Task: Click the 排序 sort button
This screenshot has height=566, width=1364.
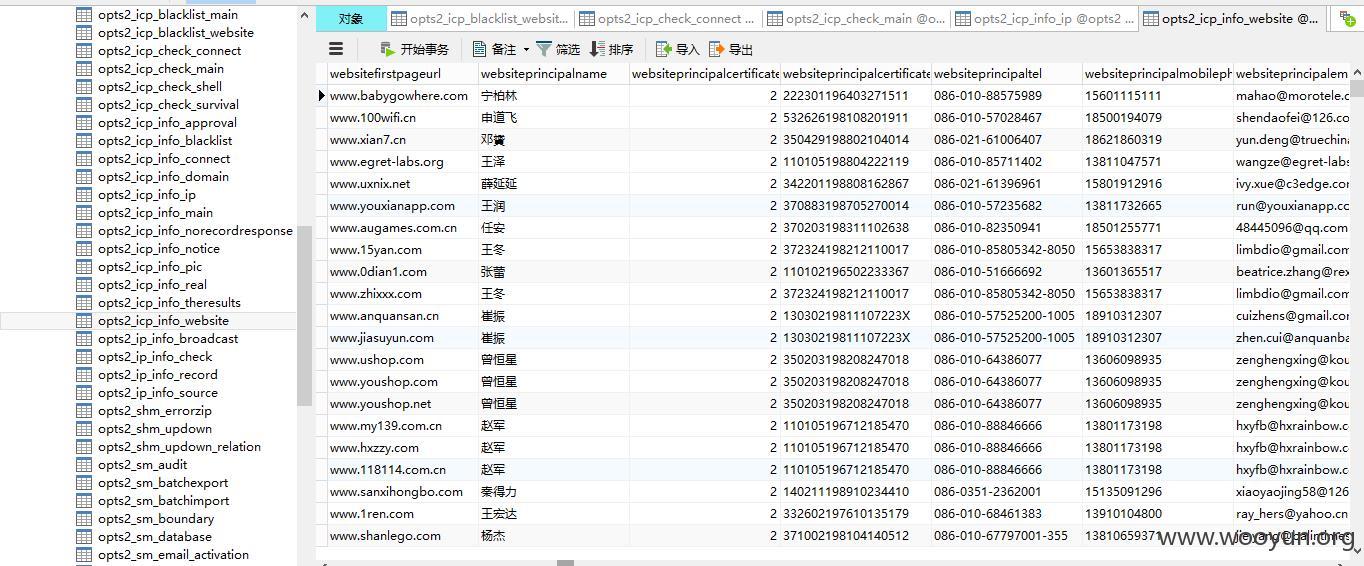Action: coord(612,49)
